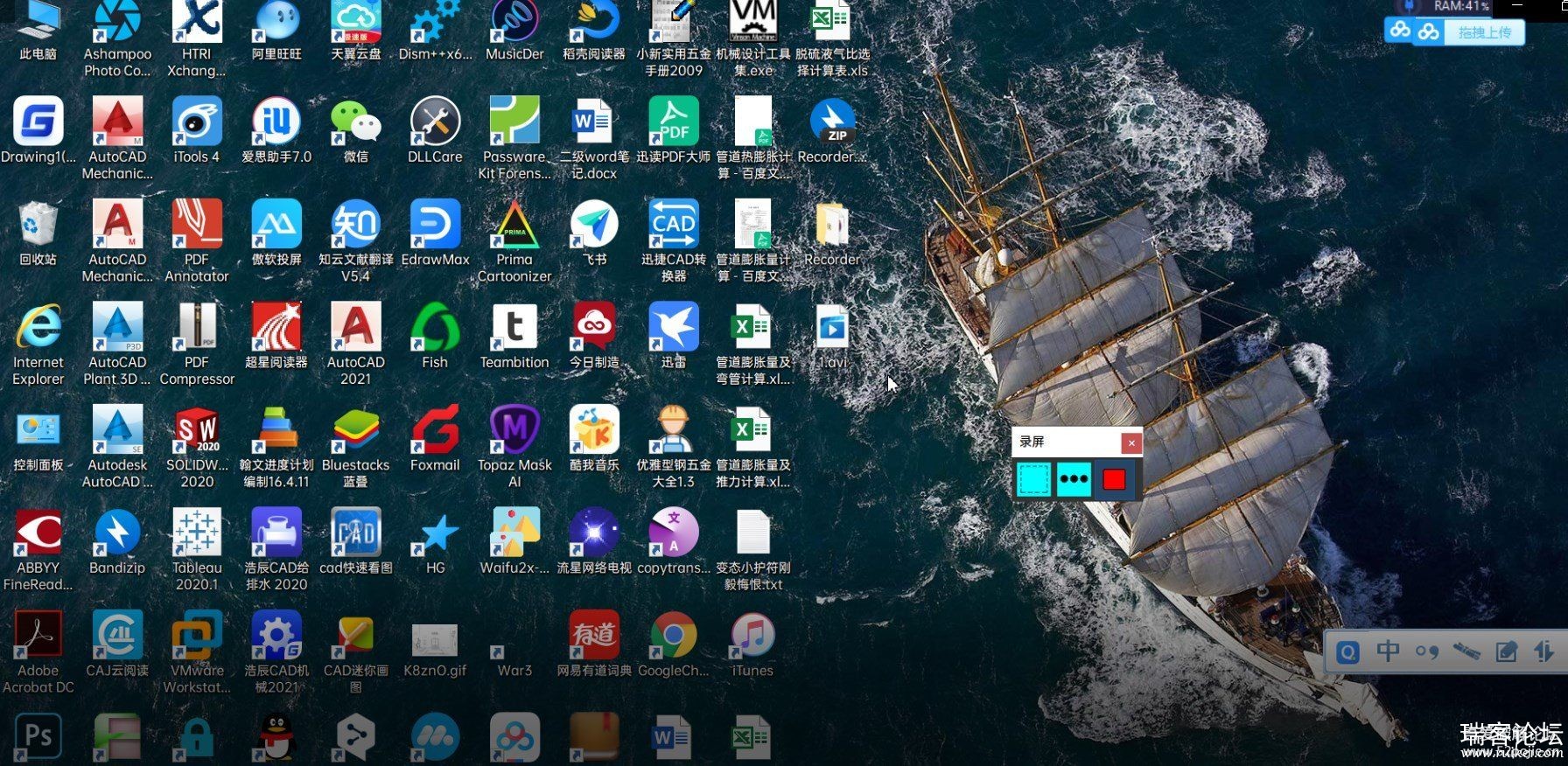Click the red record button in 录屏 widget

(1114, 479)
